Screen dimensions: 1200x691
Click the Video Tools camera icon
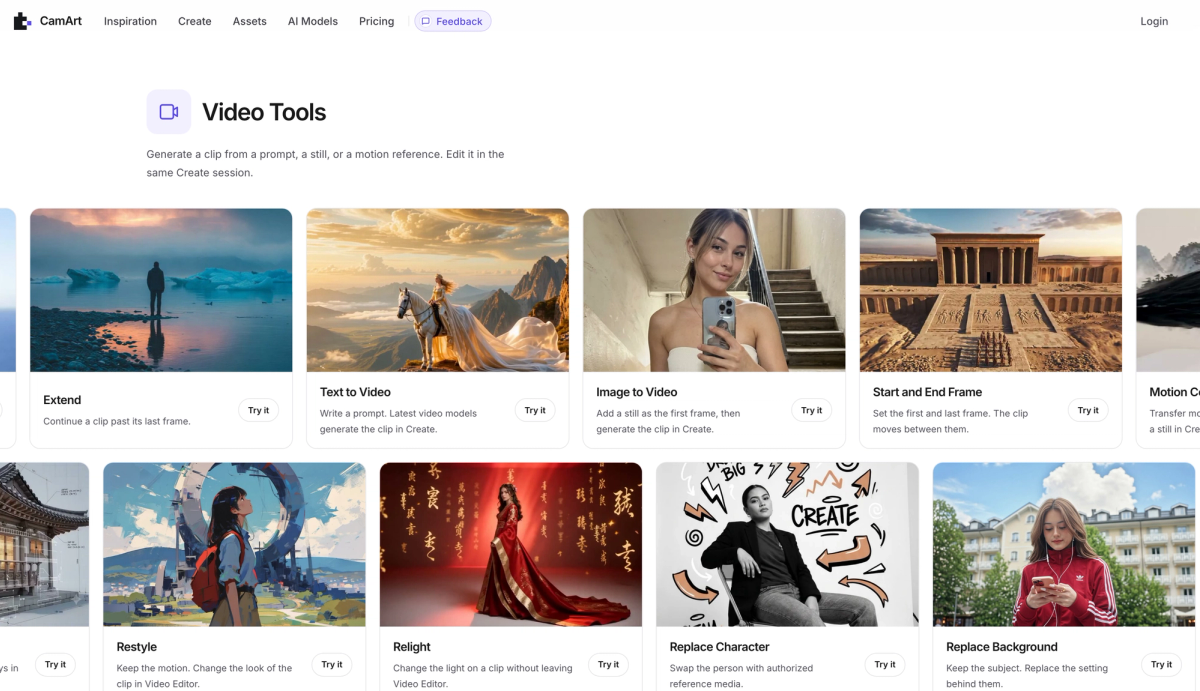(x=169, y=112)
